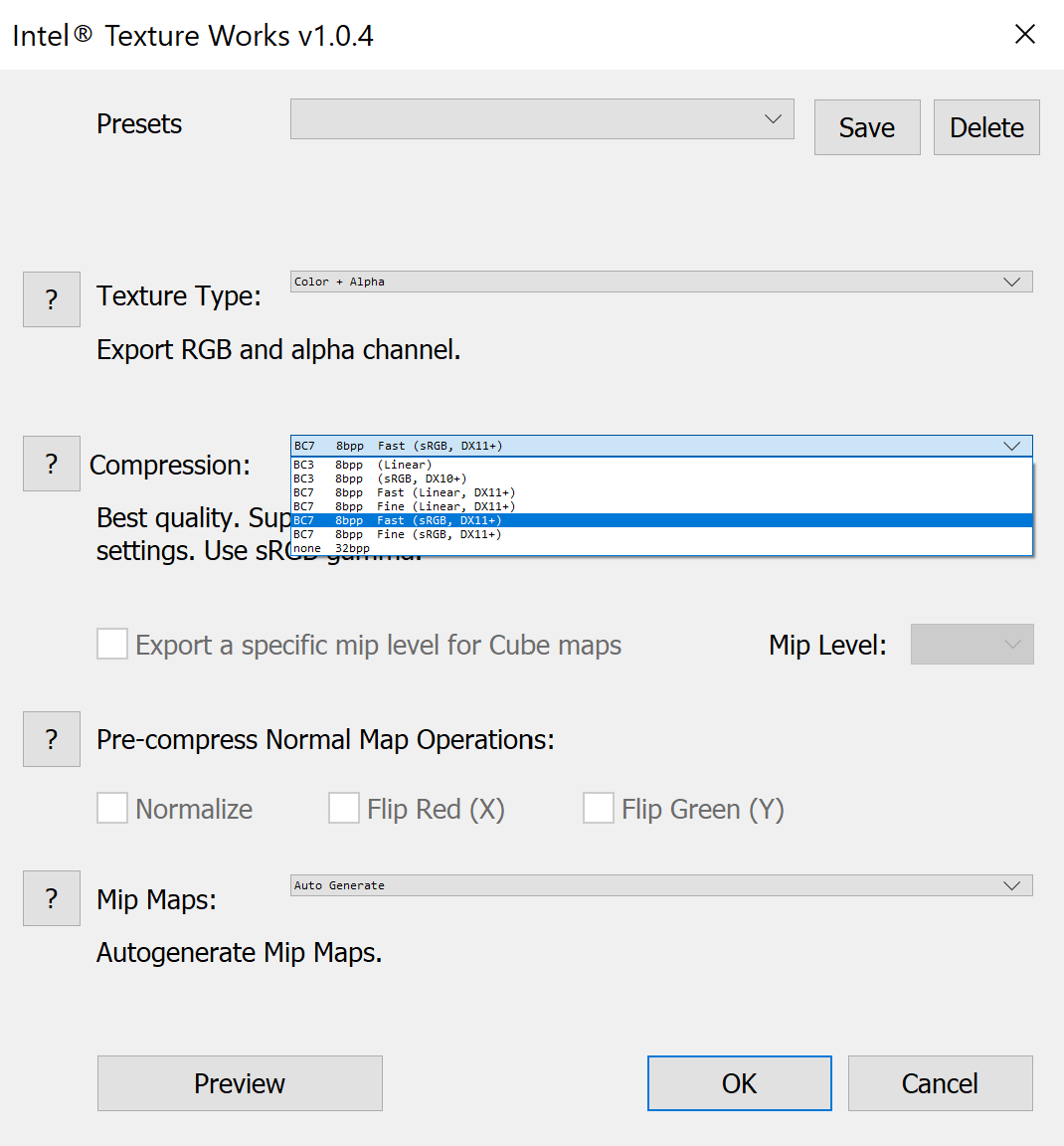
Task: Open the Presets dropdown
Action: (x=542, y=119)
